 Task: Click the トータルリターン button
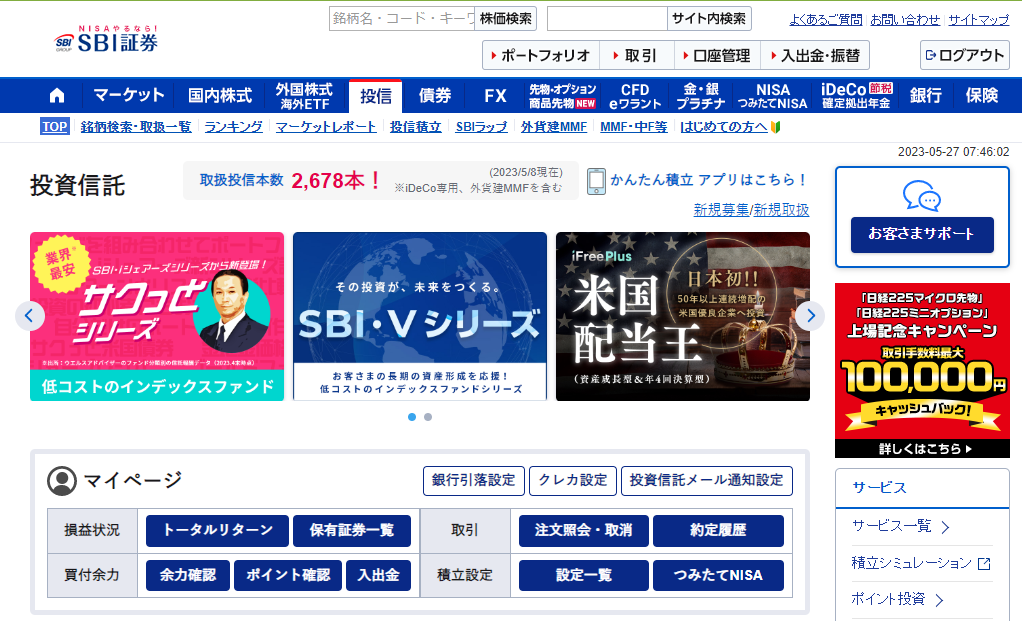(217, 530)
